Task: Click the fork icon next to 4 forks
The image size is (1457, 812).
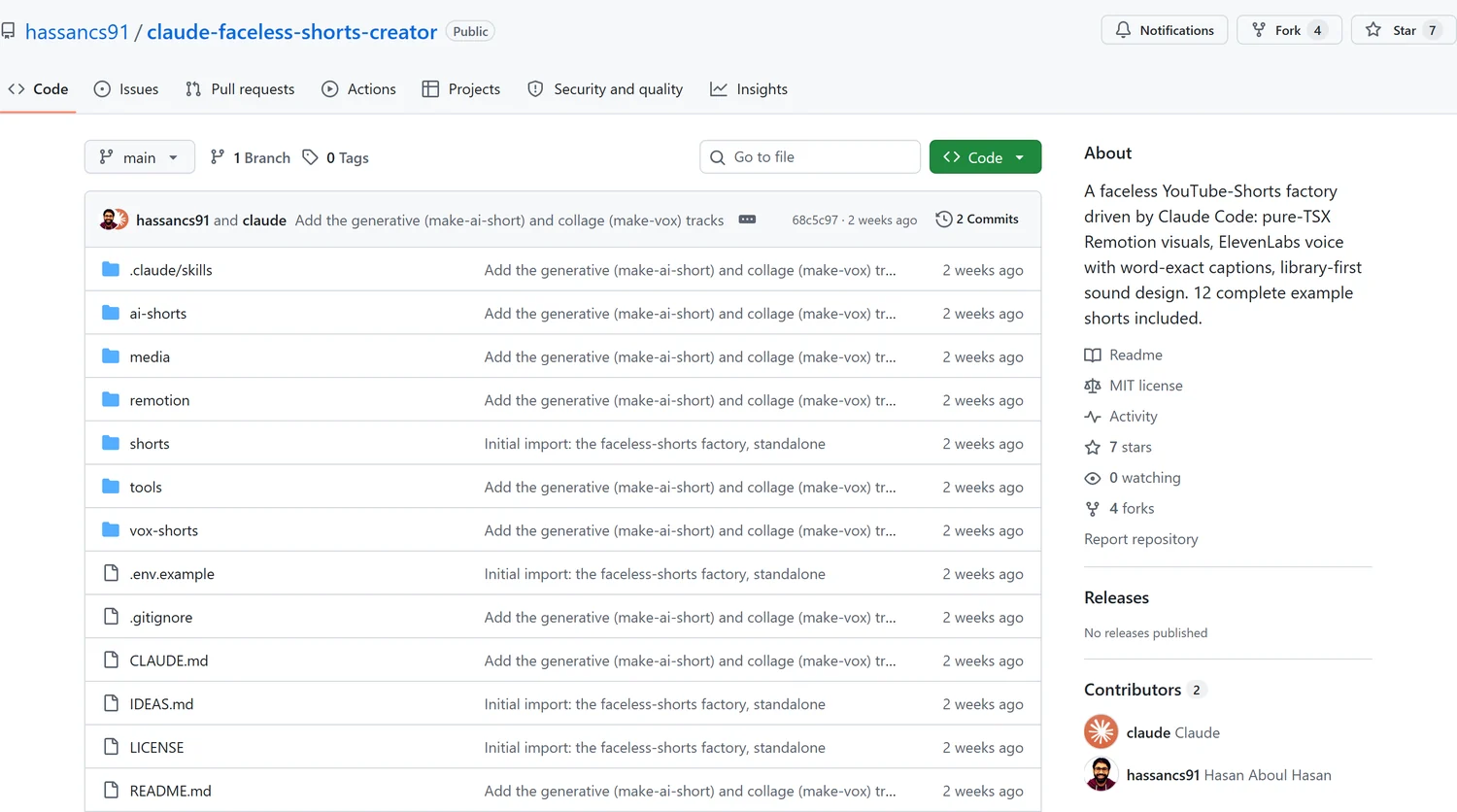Action: coord(1093,508)
